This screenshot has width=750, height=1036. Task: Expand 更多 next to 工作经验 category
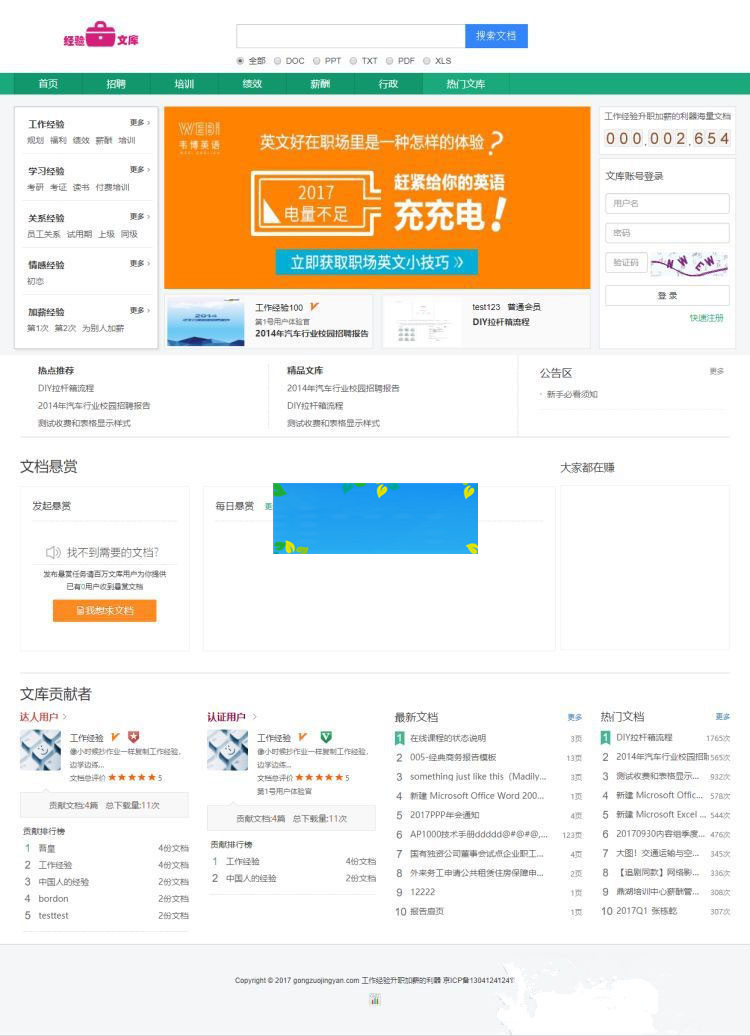coord(139,123)
